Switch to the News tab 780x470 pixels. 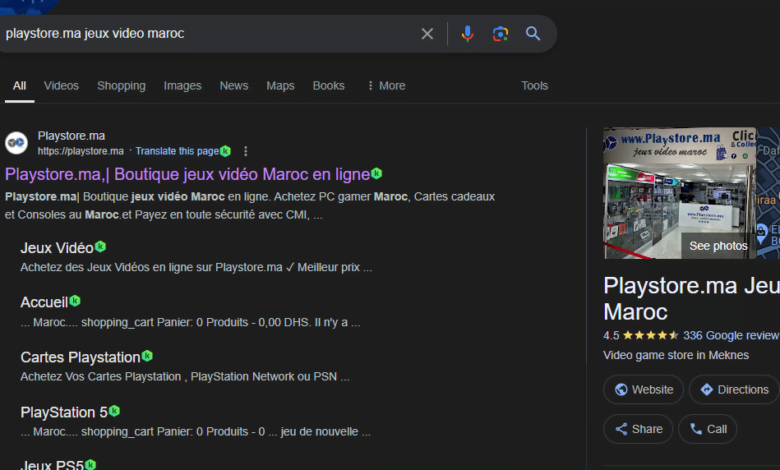pyautogui.click(x=234, y=86)
